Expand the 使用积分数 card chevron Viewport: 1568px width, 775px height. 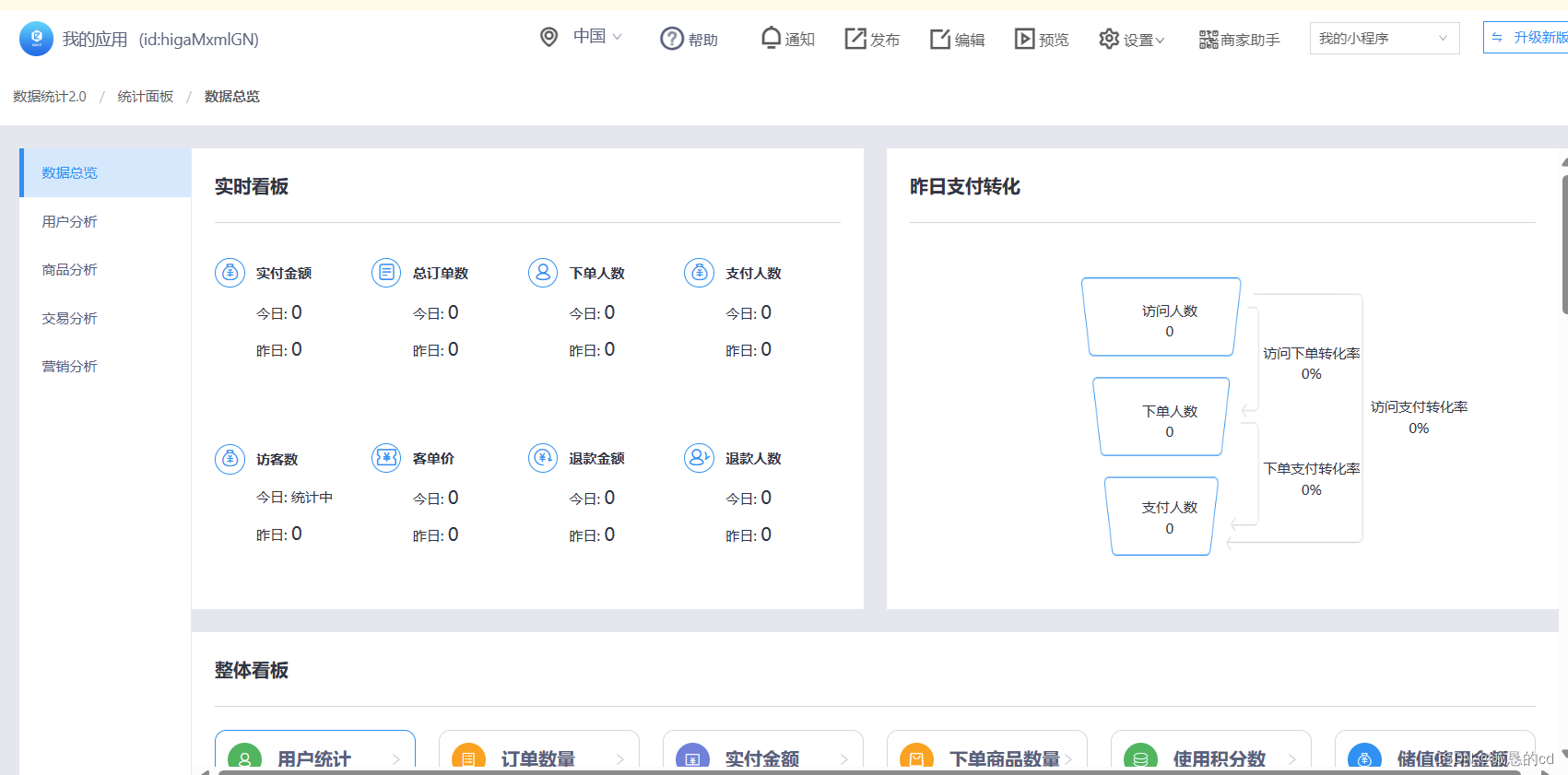click(x=1292, y=759)
